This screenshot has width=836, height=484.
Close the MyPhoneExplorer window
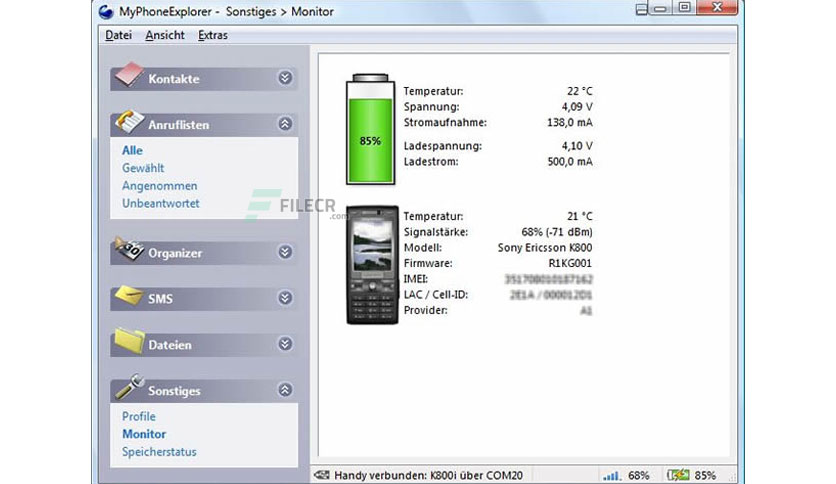tap(718, 7)
